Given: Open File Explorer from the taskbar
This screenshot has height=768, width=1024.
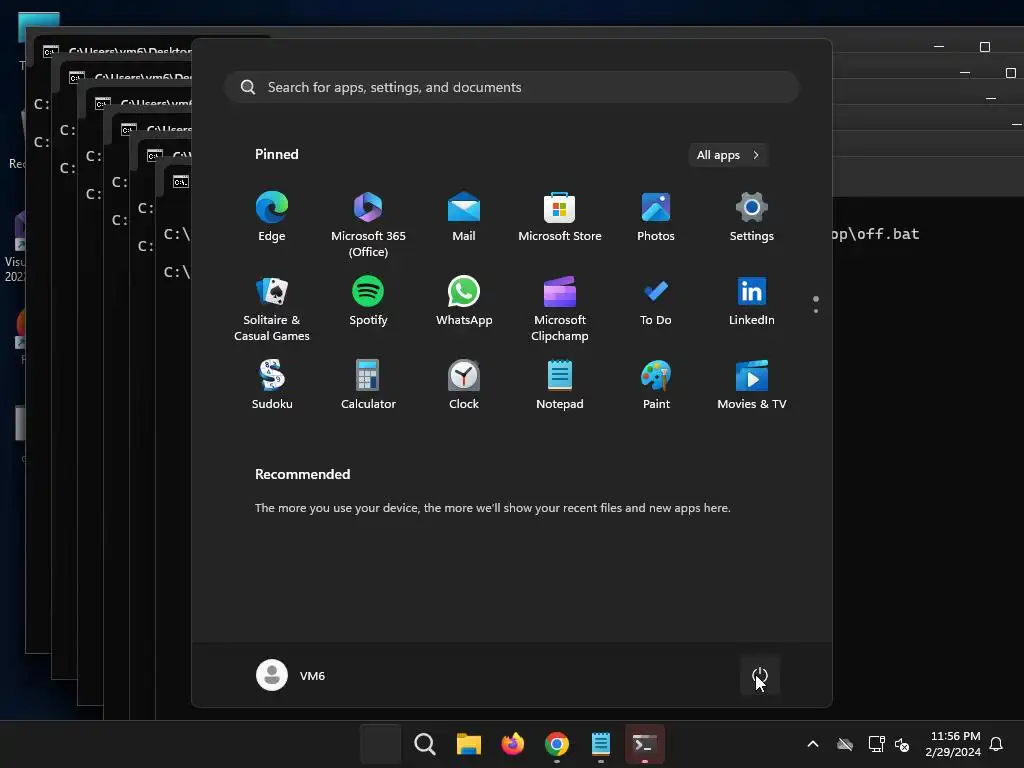Looking at the screenshot, I should [468, 744].
